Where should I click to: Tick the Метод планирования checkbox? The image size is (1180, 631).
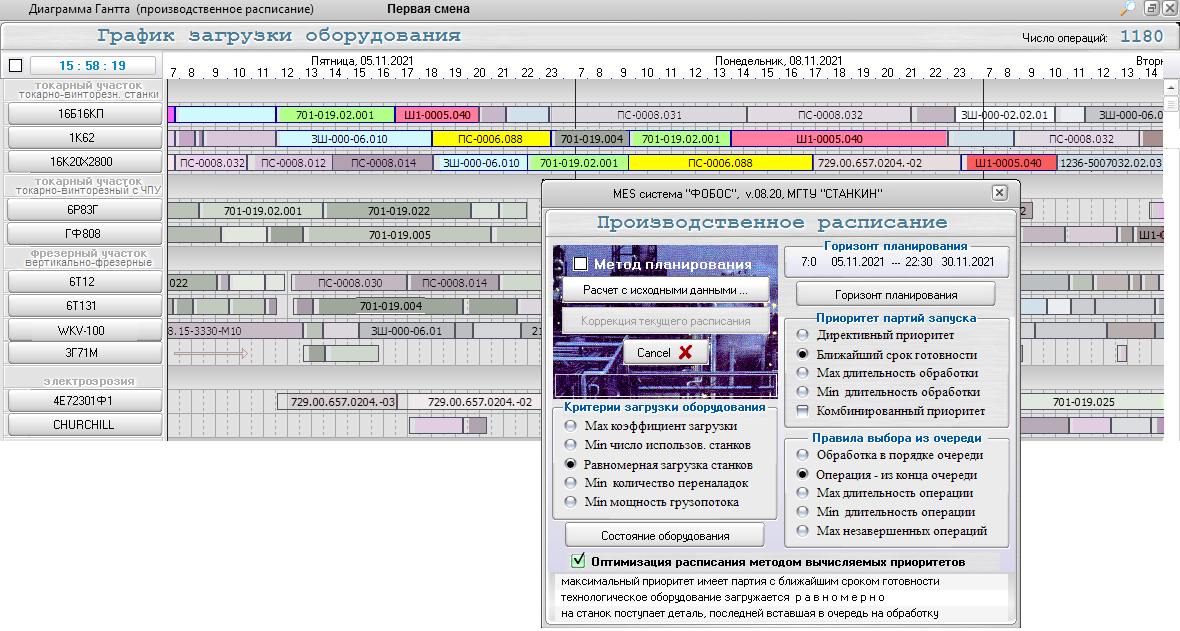580,264
